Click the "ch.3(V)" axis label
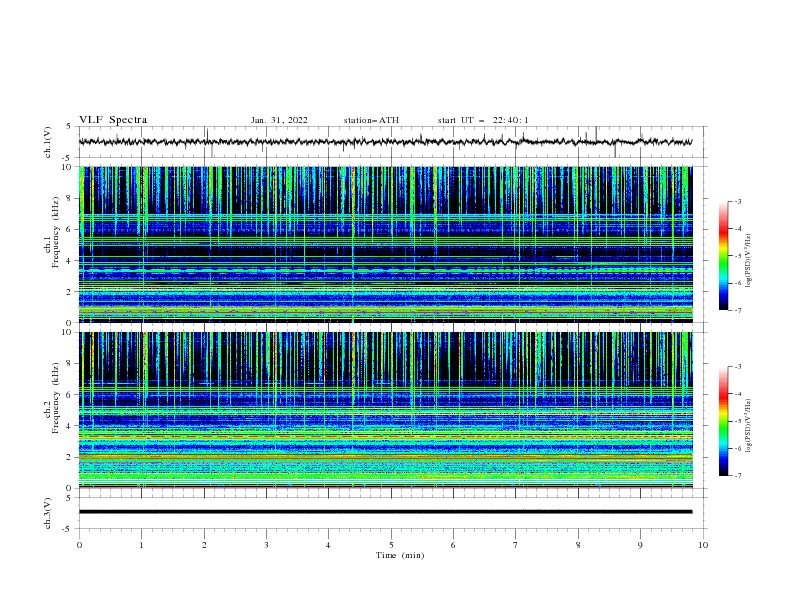 click(x=48, y=514)
